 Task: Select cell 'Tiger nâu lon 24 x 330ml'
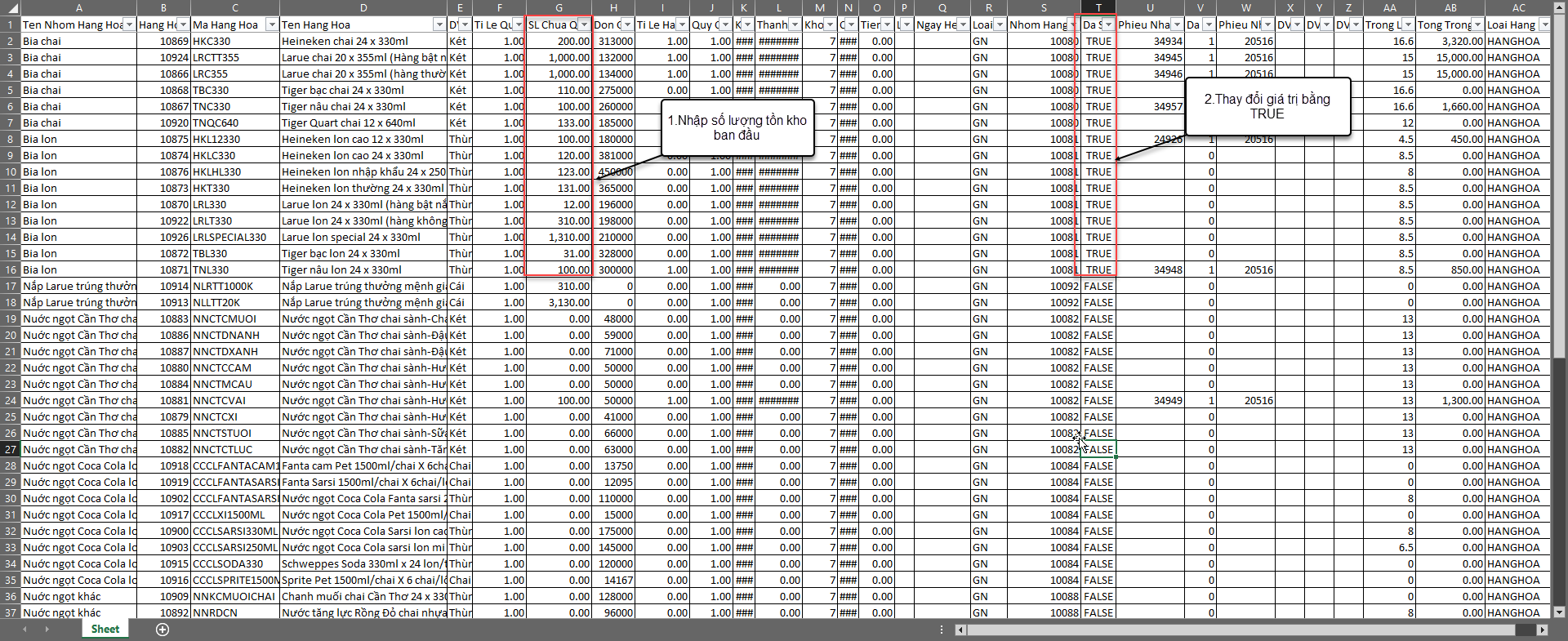pyautogui.click(x=363, y=269)
